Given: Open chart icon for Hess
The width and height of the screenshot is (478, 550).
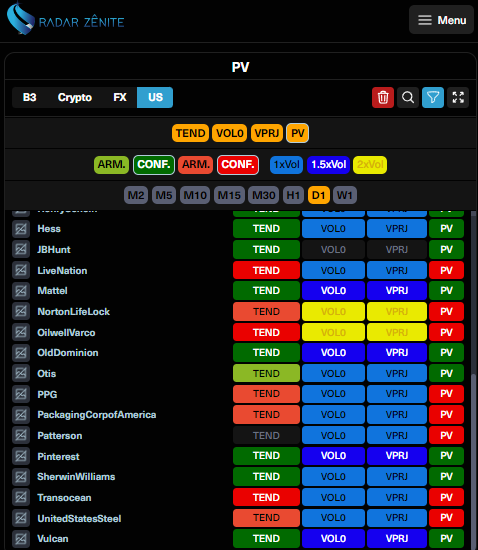Looking at the screenshot, I should pyautogui.click(x=21, y=229).
